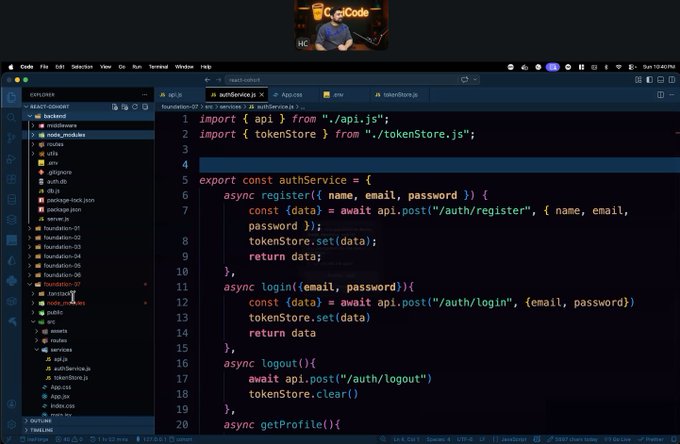Toggle Secondary Side Bar visibility
Viewport: 680px width, 444px height.
tap(672, 80)
